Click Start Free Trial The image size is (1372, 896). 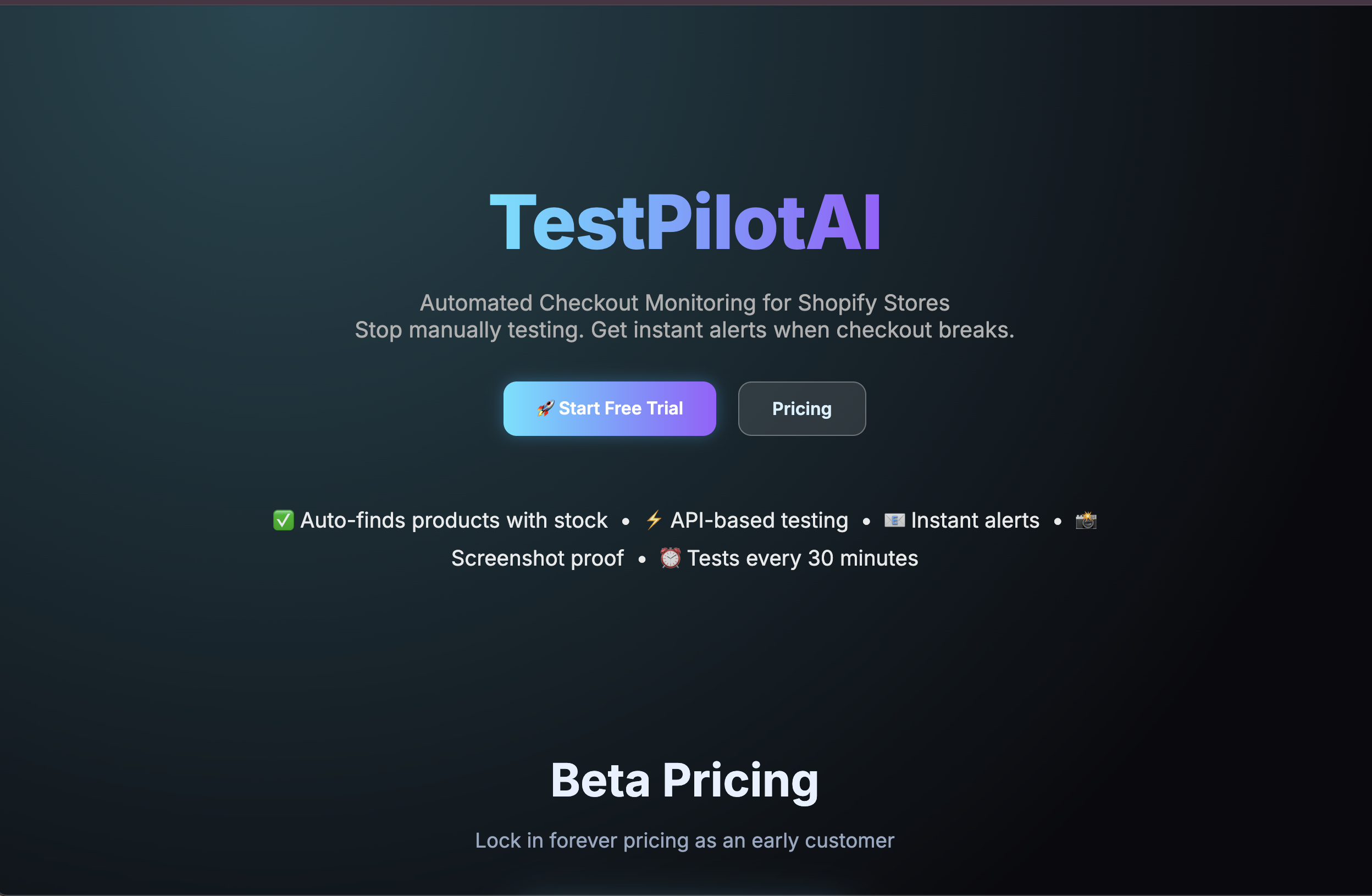point(610,408)
